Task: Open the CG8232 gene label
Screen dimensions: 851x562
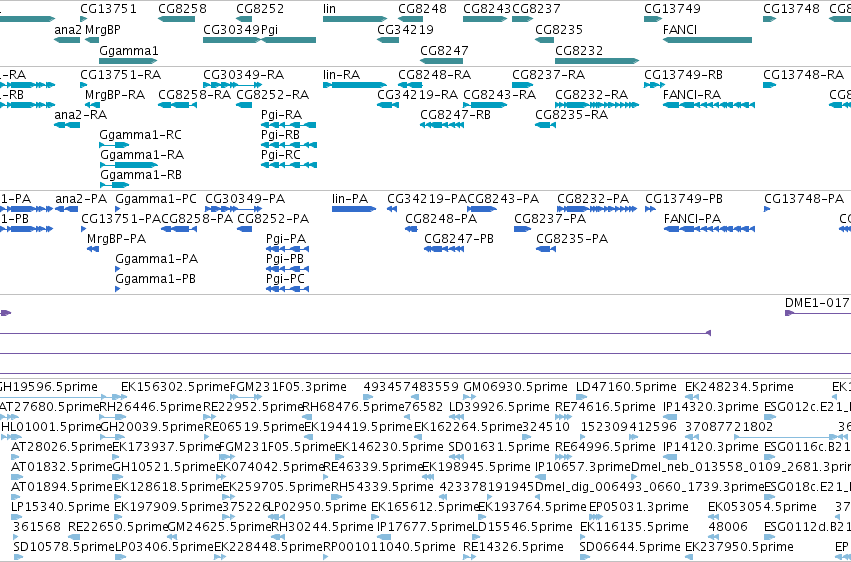Action: tap(579, 50)
